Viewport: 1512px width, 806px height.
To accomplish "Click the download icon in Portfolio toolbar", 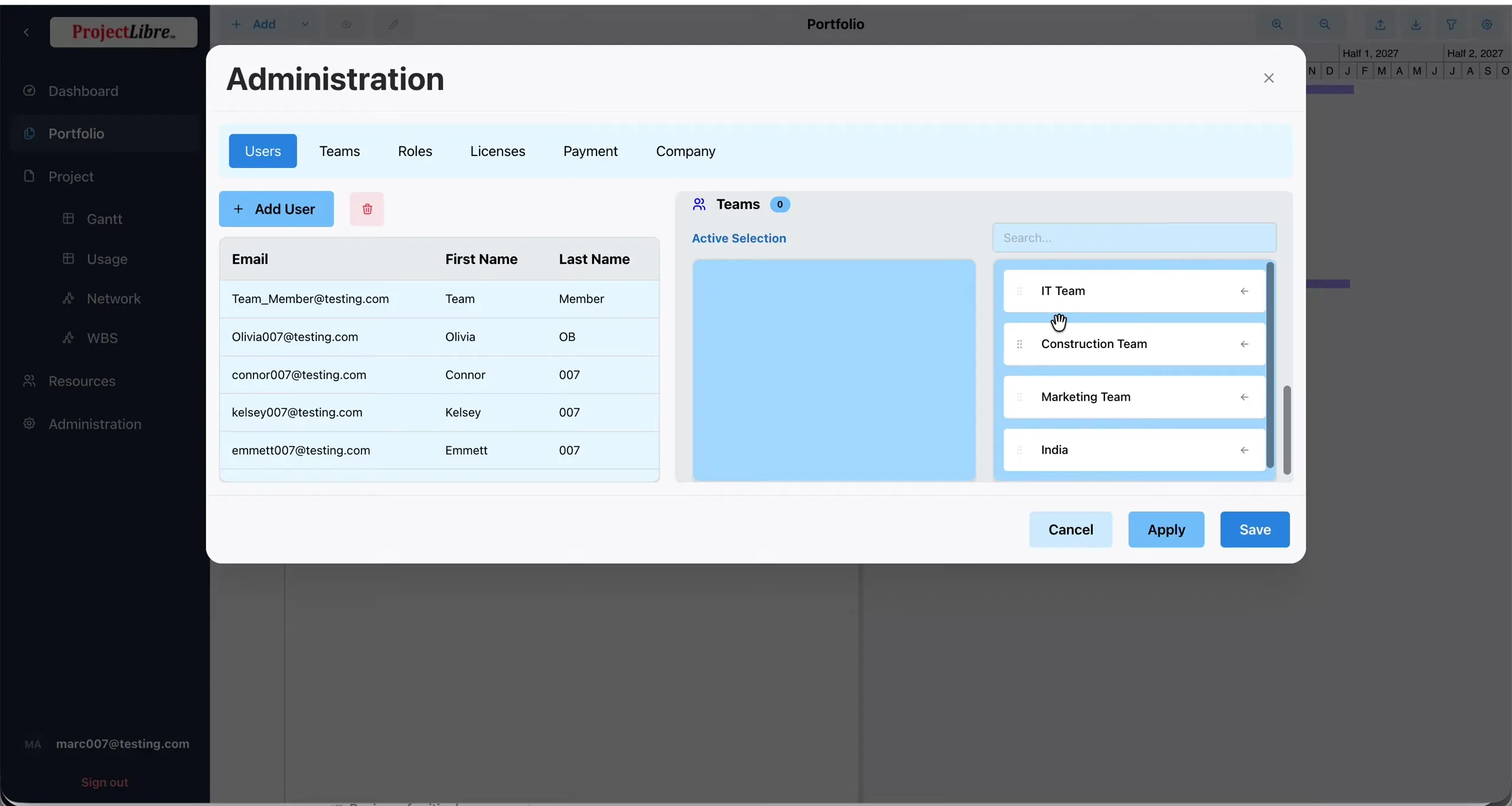I will [1416, 24].
